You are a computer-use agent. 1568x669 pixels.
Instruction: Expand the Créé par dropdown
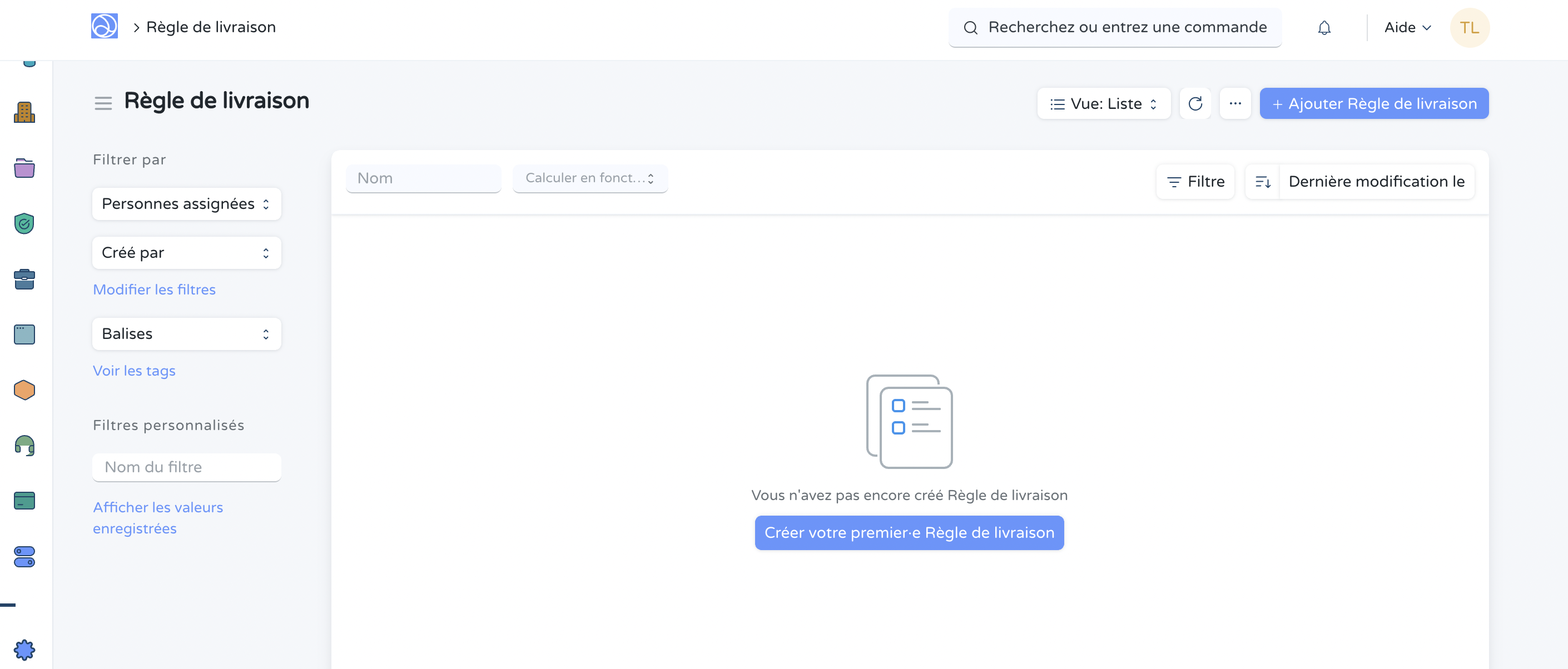coord(186,252)
